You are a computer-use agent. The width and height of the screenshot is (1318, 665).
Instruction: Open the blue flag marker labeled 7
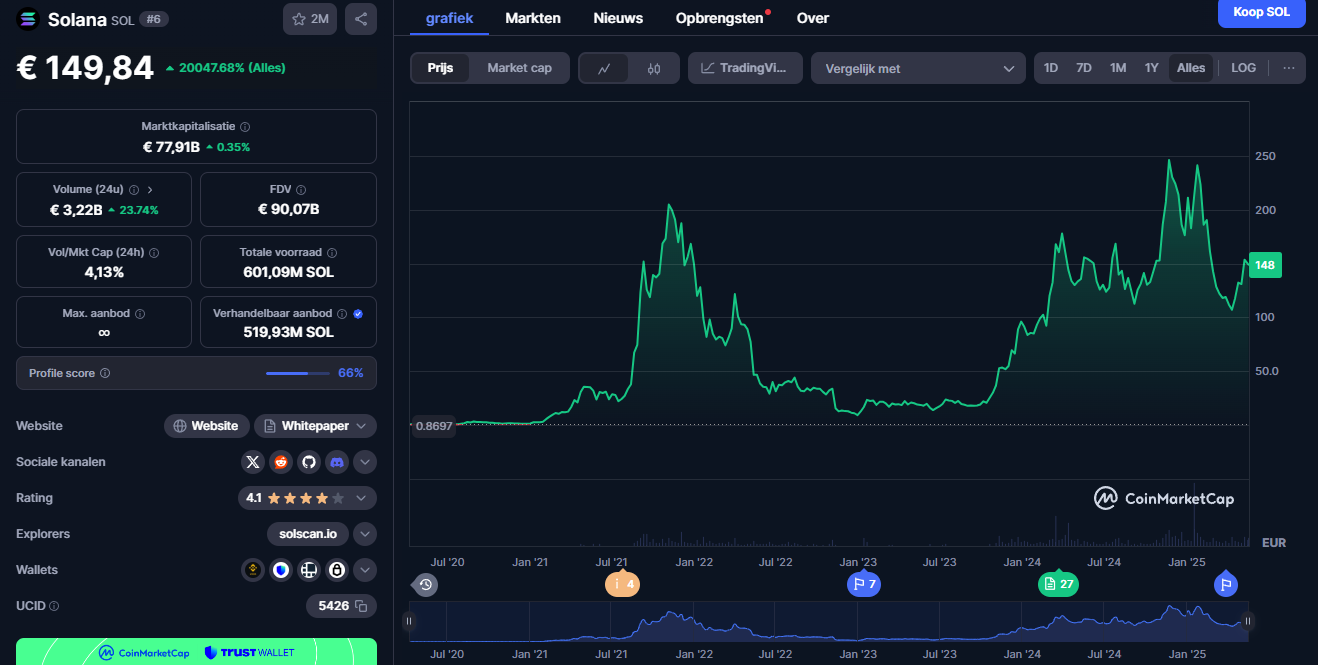[x=864, y=584]
